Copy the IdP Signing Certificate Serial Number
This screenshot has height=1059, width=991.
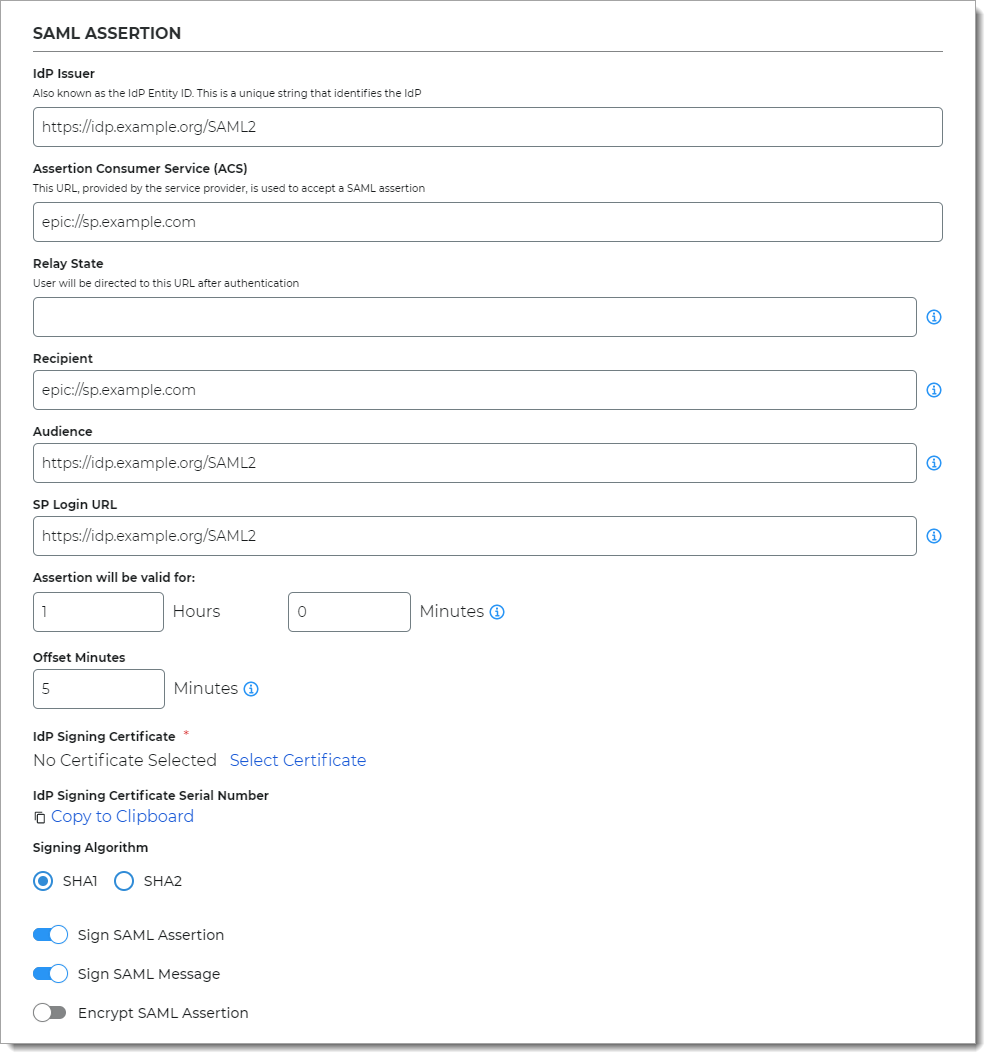pos(122,816)
